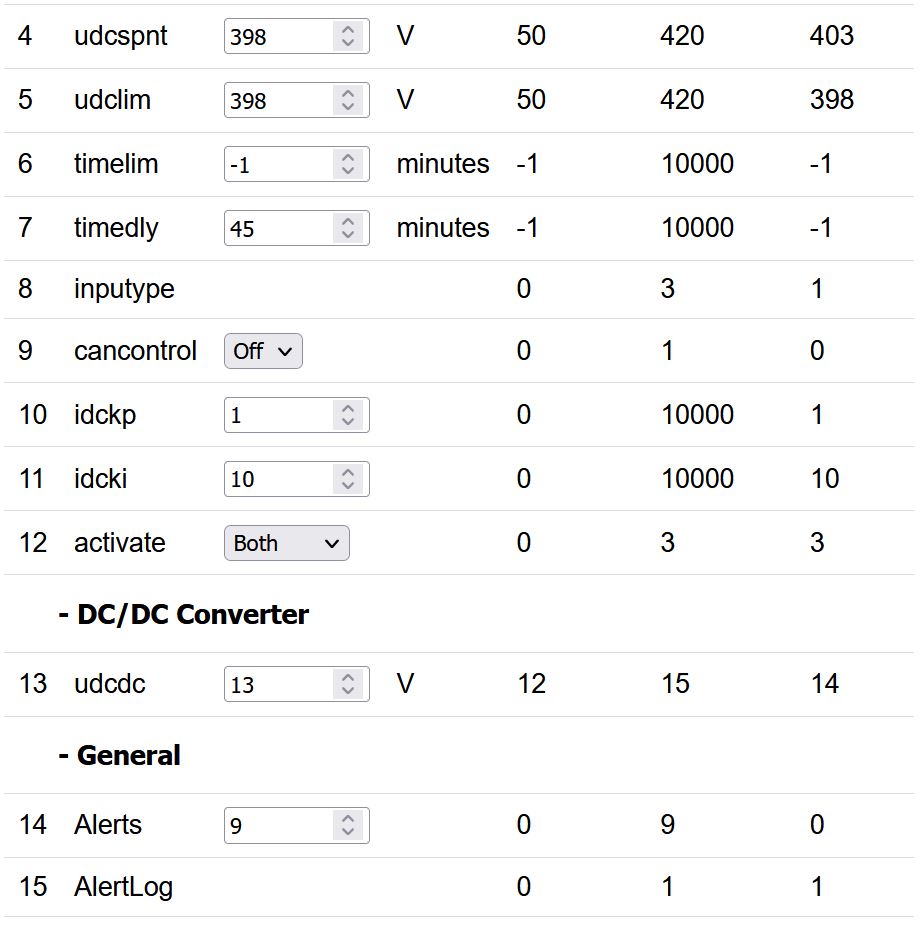Click the Alerts value input field
This screenshot has height=929, width=920.
click(280, 826)
